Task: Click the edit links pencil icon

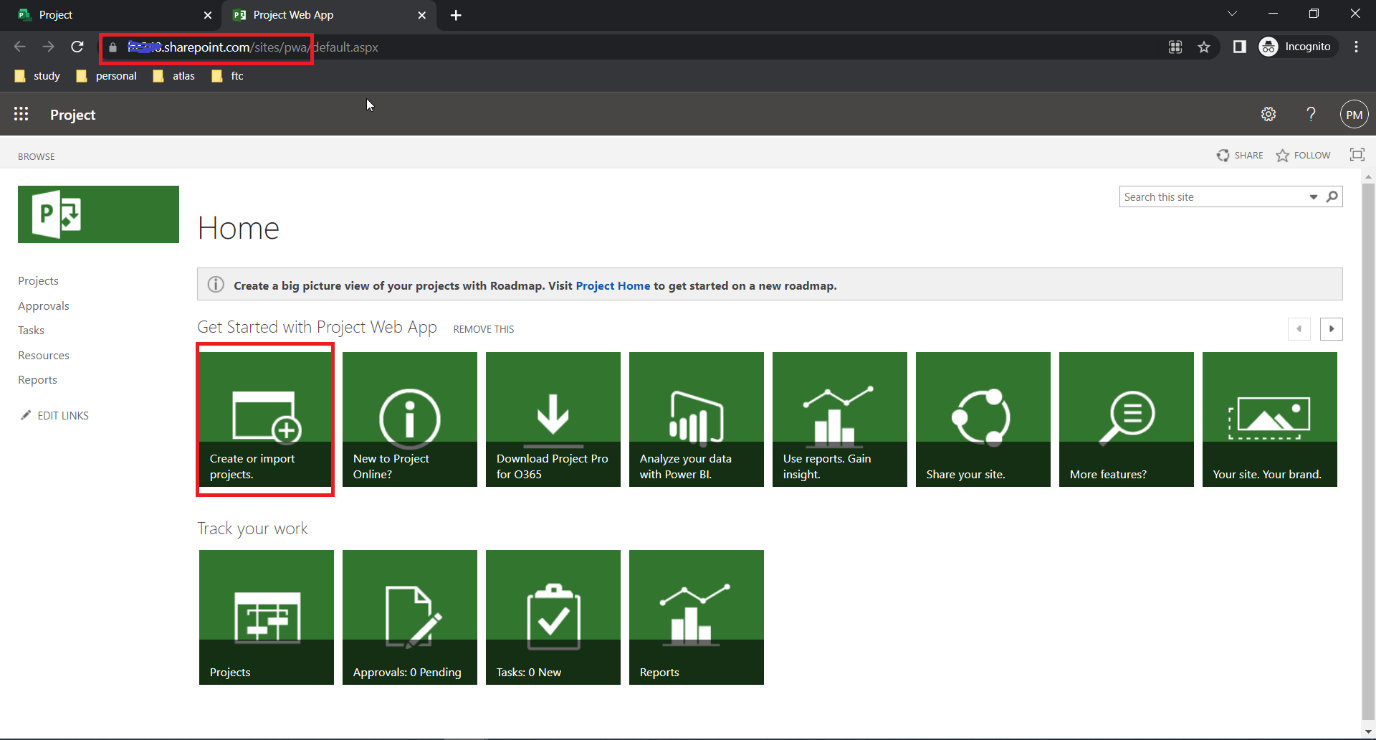Action: coord(26,415)
